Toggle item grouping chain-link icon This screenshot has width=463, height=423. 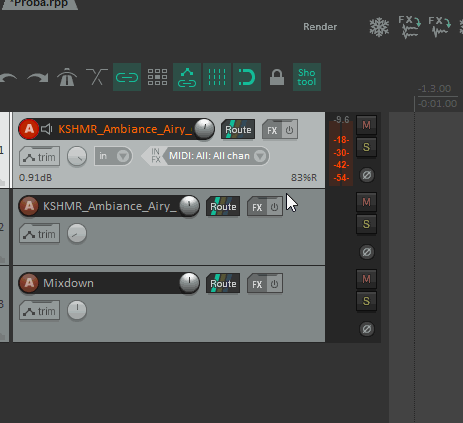pos(127,77)
